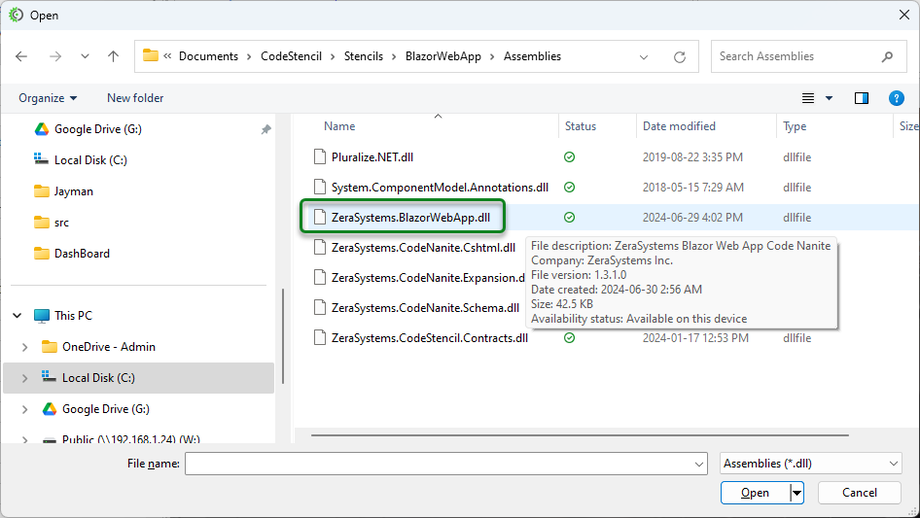Expand the OneDrive - Admin tree node
Image resolution: width=920 pixels, height=518 pixels.
click(26, 347)
